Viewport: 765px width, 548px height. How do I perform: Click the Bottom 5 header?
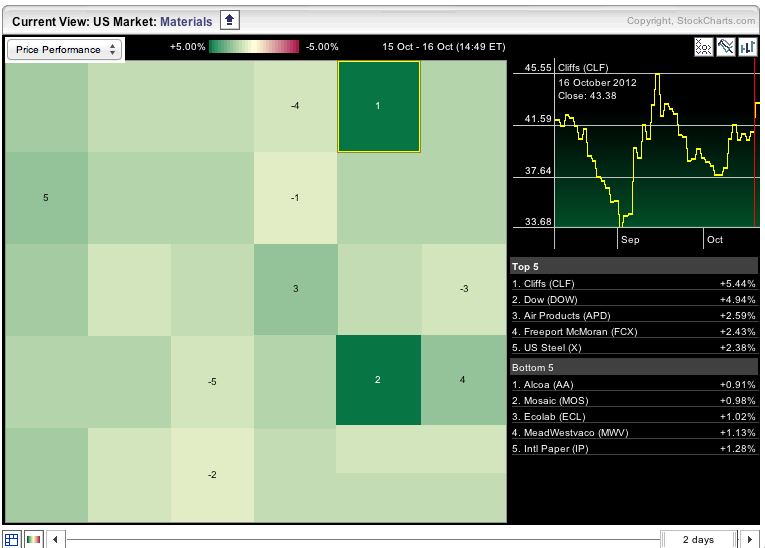pos(633,367)
